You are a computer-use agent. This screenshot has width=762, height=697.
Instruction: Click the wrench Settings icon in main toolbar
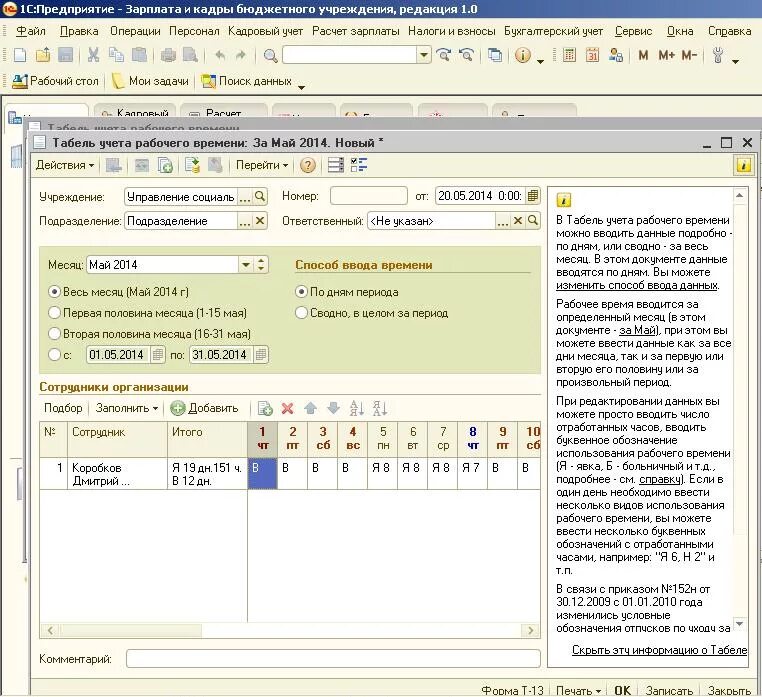[x=718, y=55]
